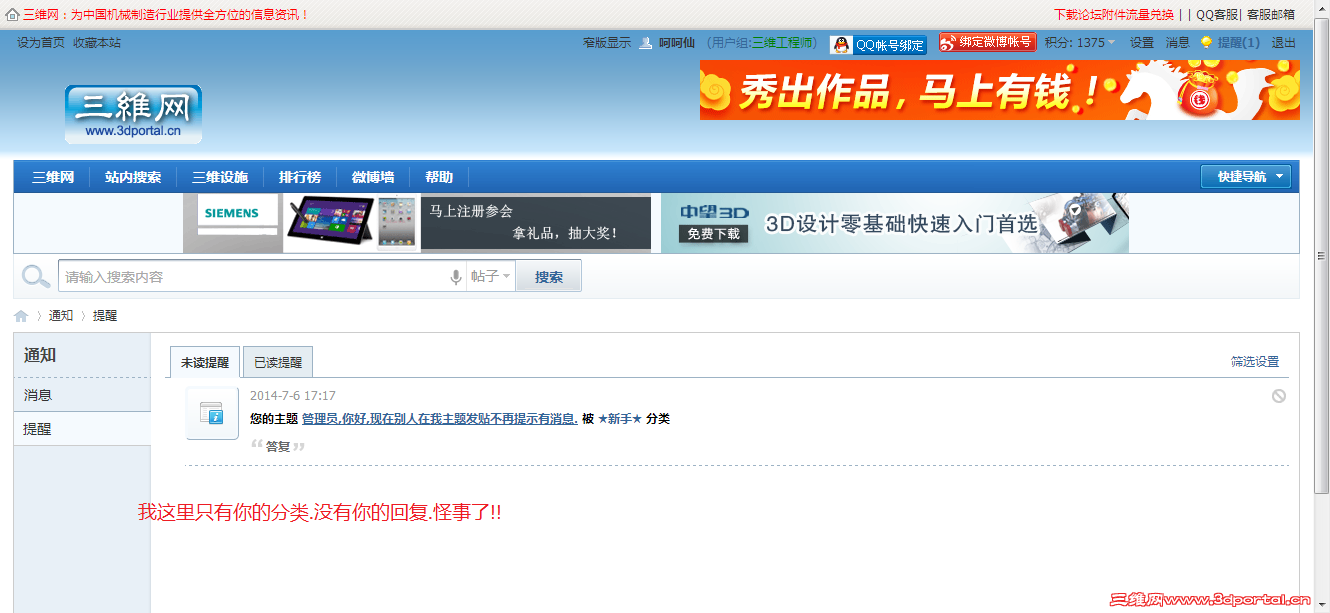Click 下载论坛附件流量兑换 link
The height and width of the screenshot is (613, 1330).
coord(1114,15)
